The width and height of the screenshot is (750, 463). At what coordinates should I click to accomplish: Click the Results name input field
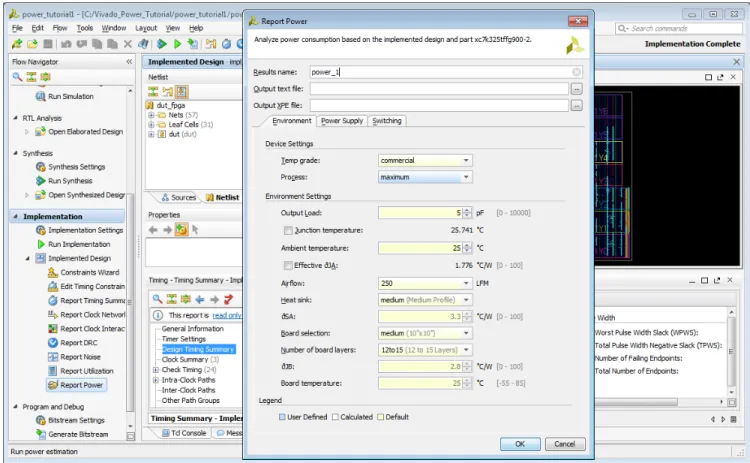(445, 72)
